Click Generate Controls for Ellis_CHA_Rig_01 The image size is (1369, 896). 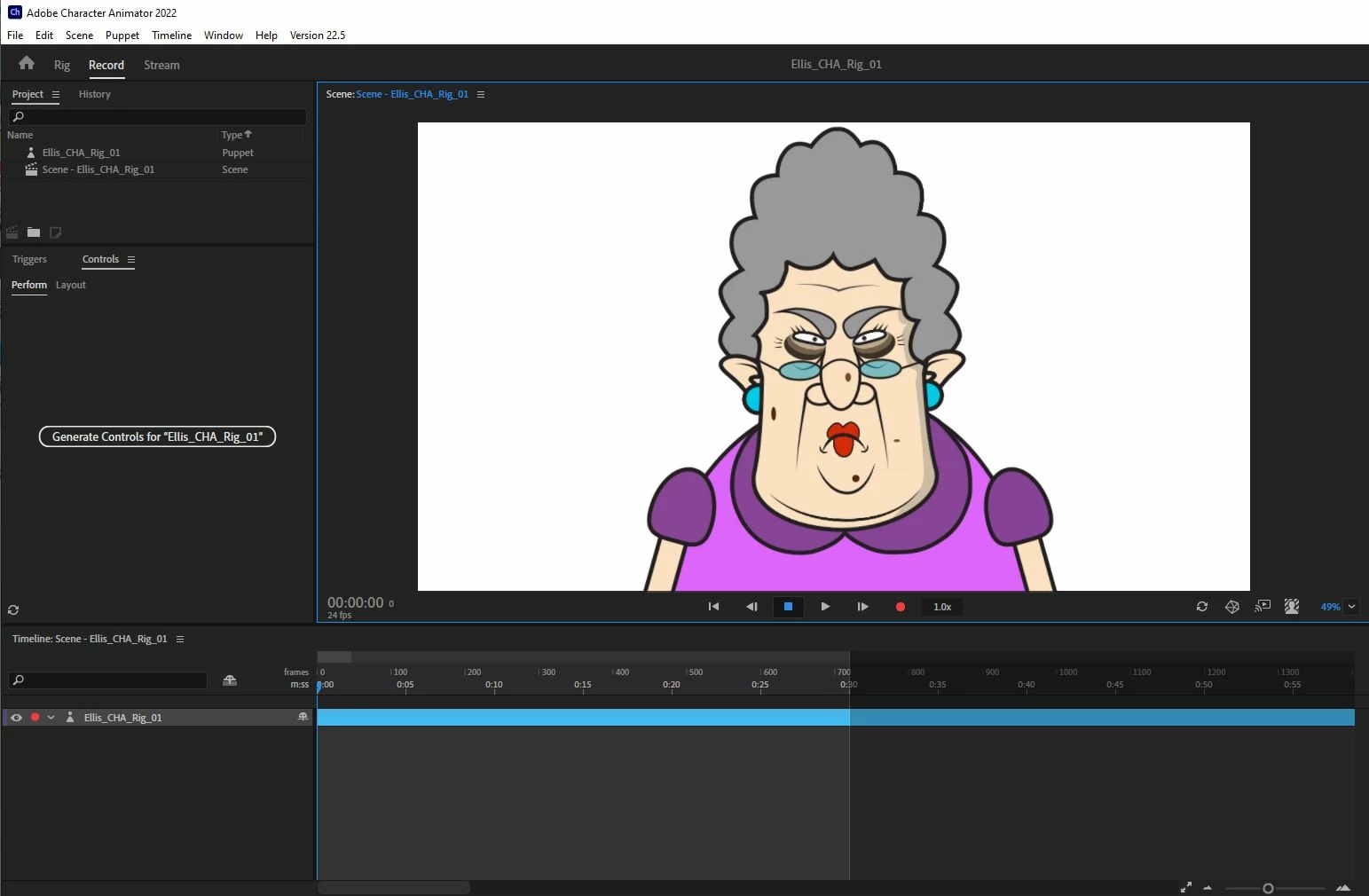pos(157,436)
